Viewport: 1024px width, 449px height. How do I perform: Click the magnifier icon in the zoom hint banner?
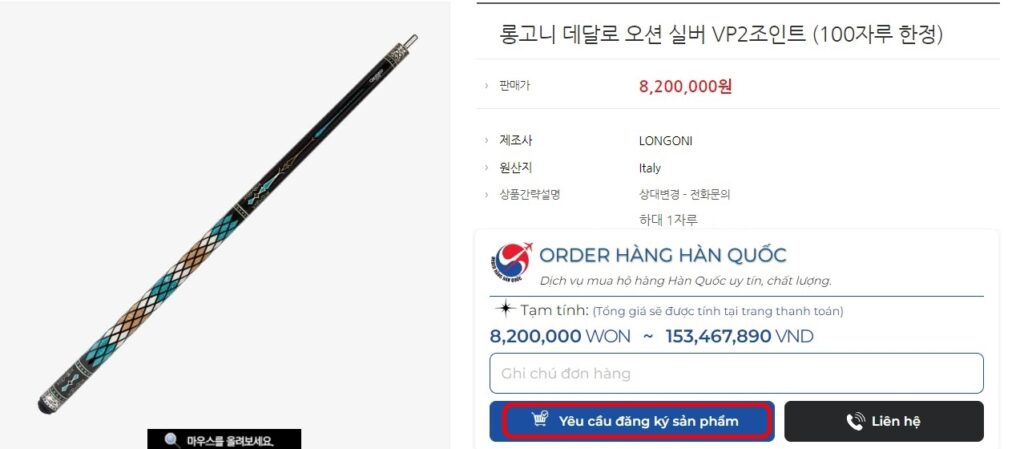click(x=172, y=441)
